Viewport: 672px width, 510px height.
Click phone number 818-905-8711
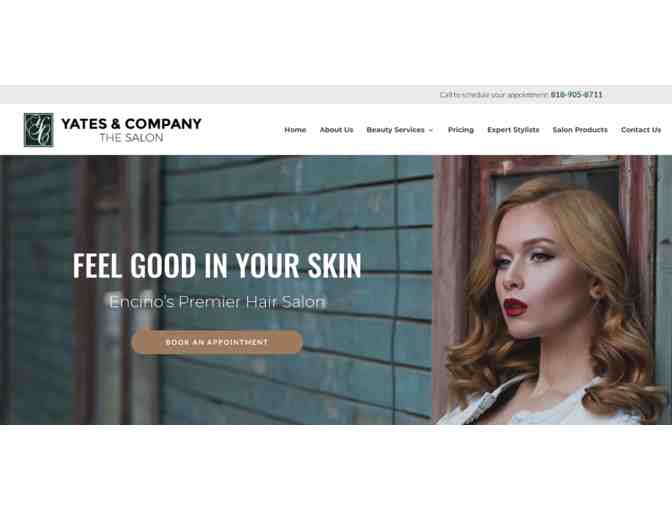[576, 95]
